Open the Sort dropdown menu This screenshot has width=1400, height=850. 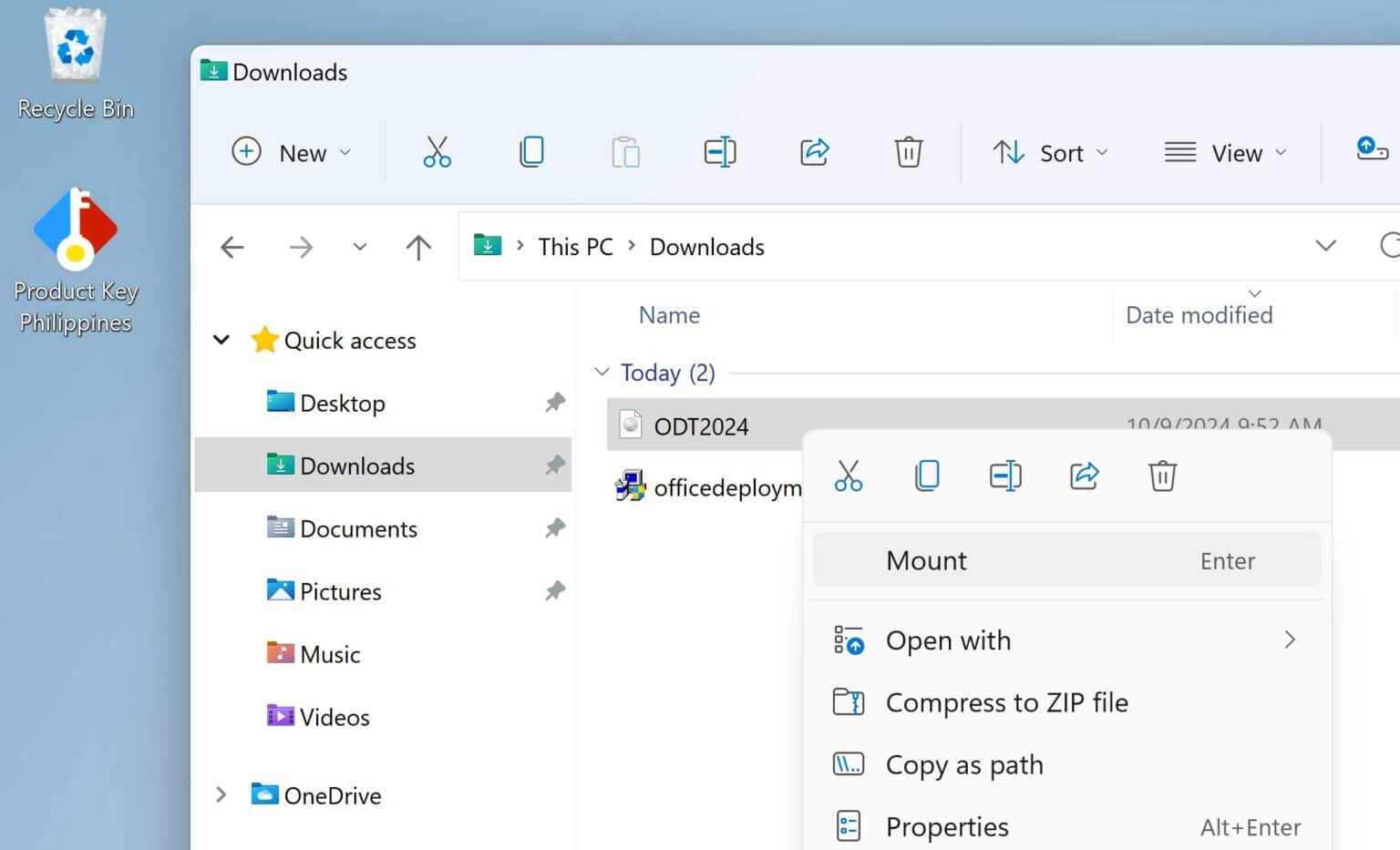(1051, 152)
